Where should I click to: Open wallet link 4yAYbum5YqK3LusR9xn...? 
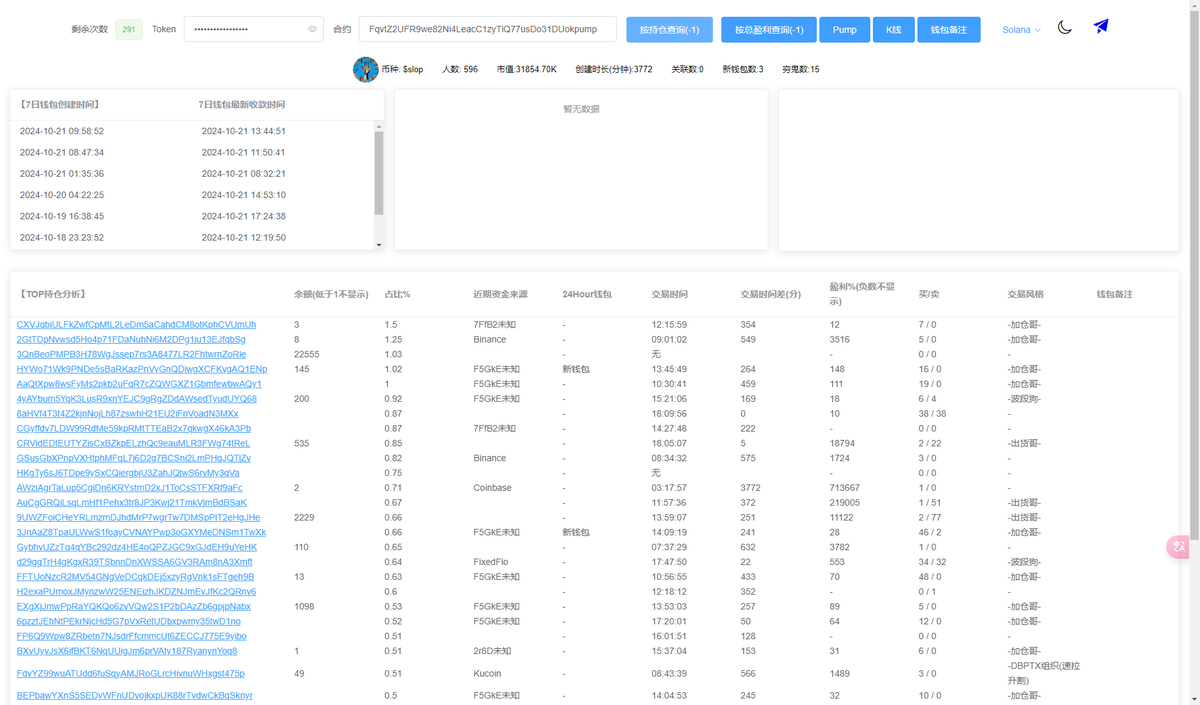137,399
